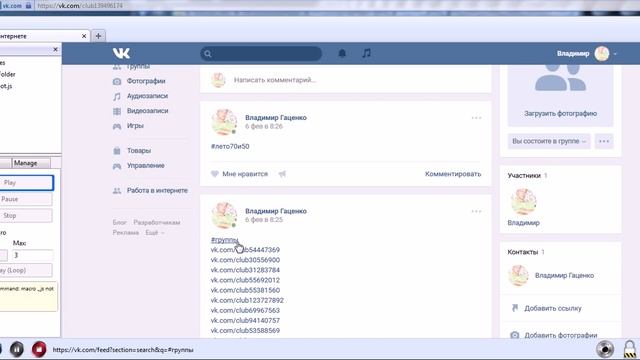Click Комментировать on #лето70и50 post
640x360 pixels.
click(x=453, y=174)
